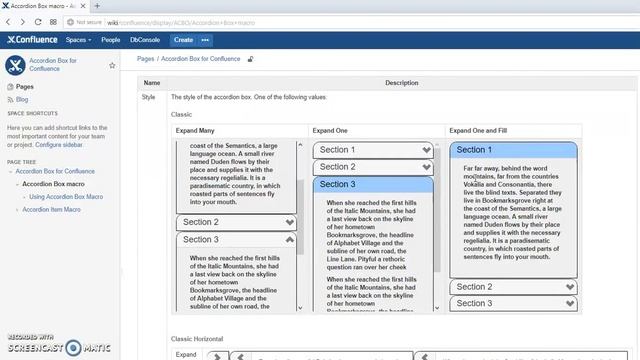The width and height of the screenshot is (640, 360).
Task: Click the space avatar logo in sidebar
Action: click(x=15, y=65)
